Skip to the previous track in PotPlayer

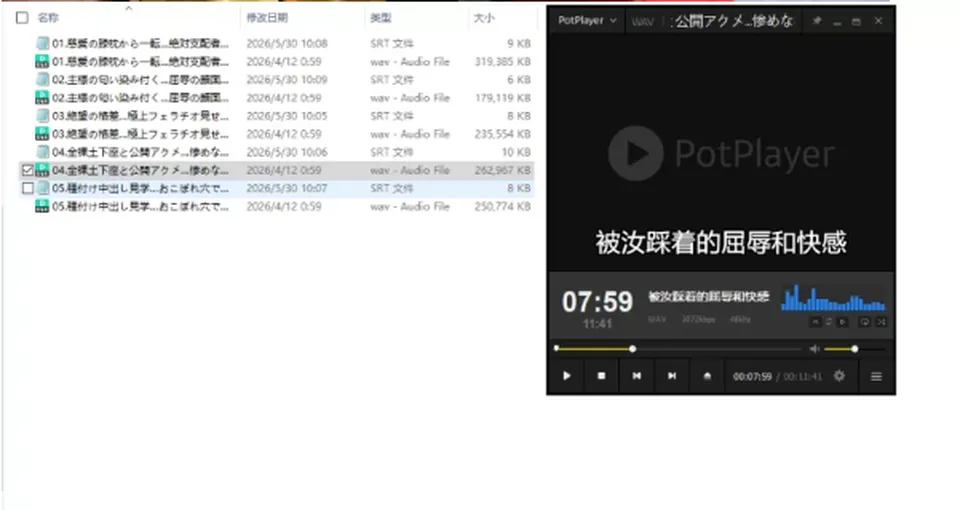tap(637, 376)
